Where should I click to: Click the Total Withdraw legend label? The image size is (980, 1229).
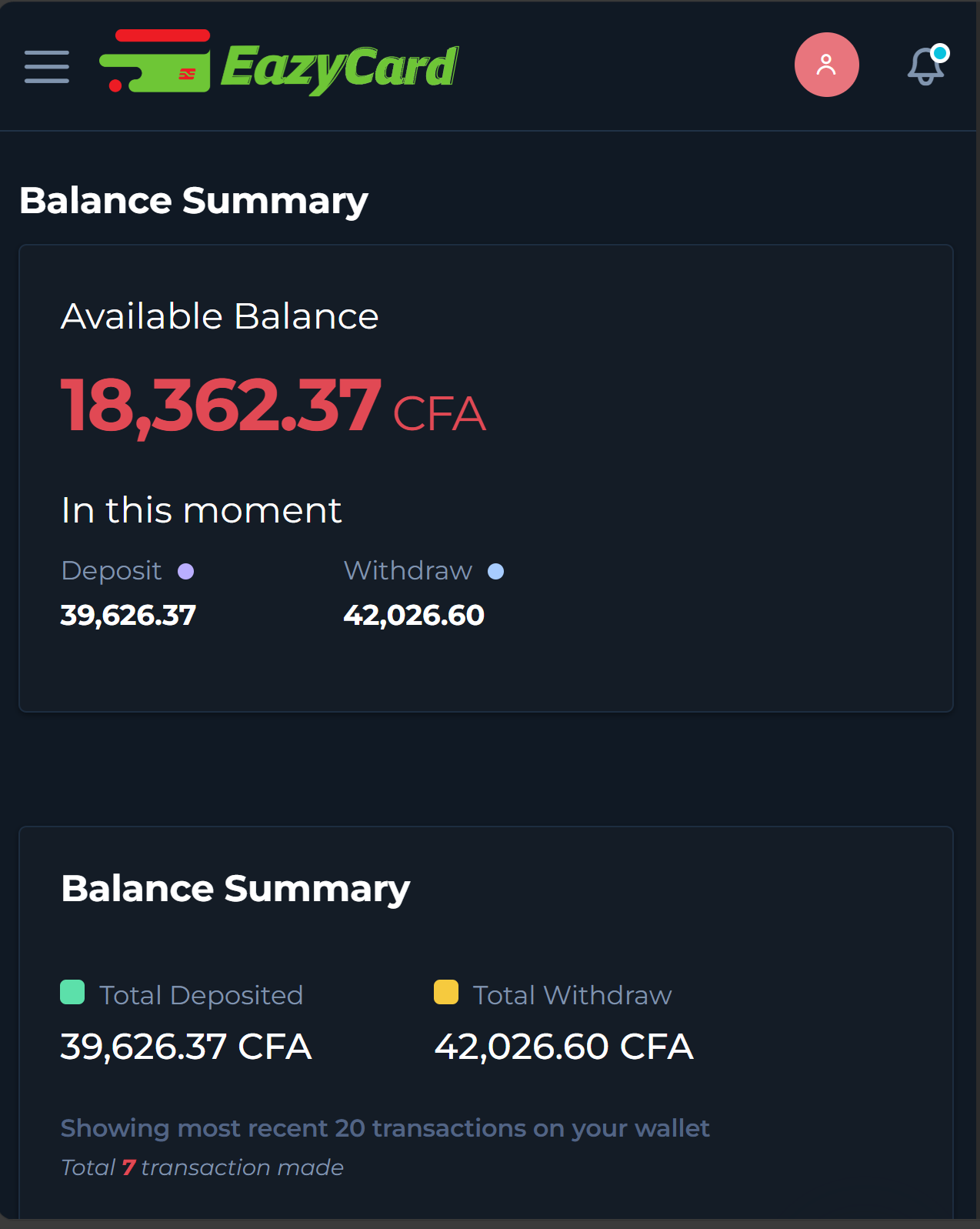tap(572, 995)
